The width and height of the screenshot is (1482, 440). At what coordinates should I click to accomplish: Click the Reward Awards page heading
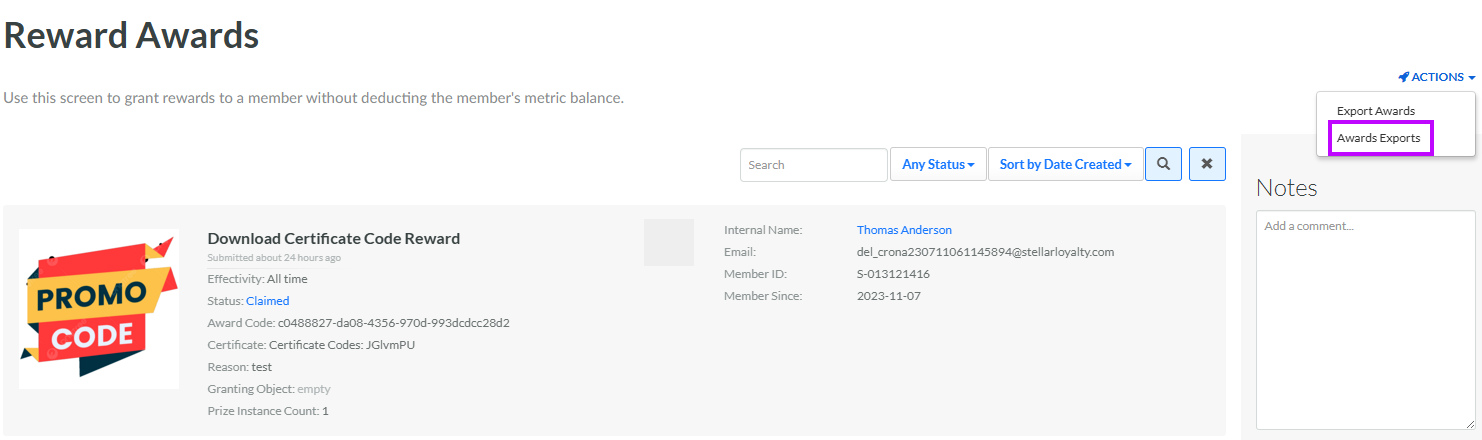(131, 36)
